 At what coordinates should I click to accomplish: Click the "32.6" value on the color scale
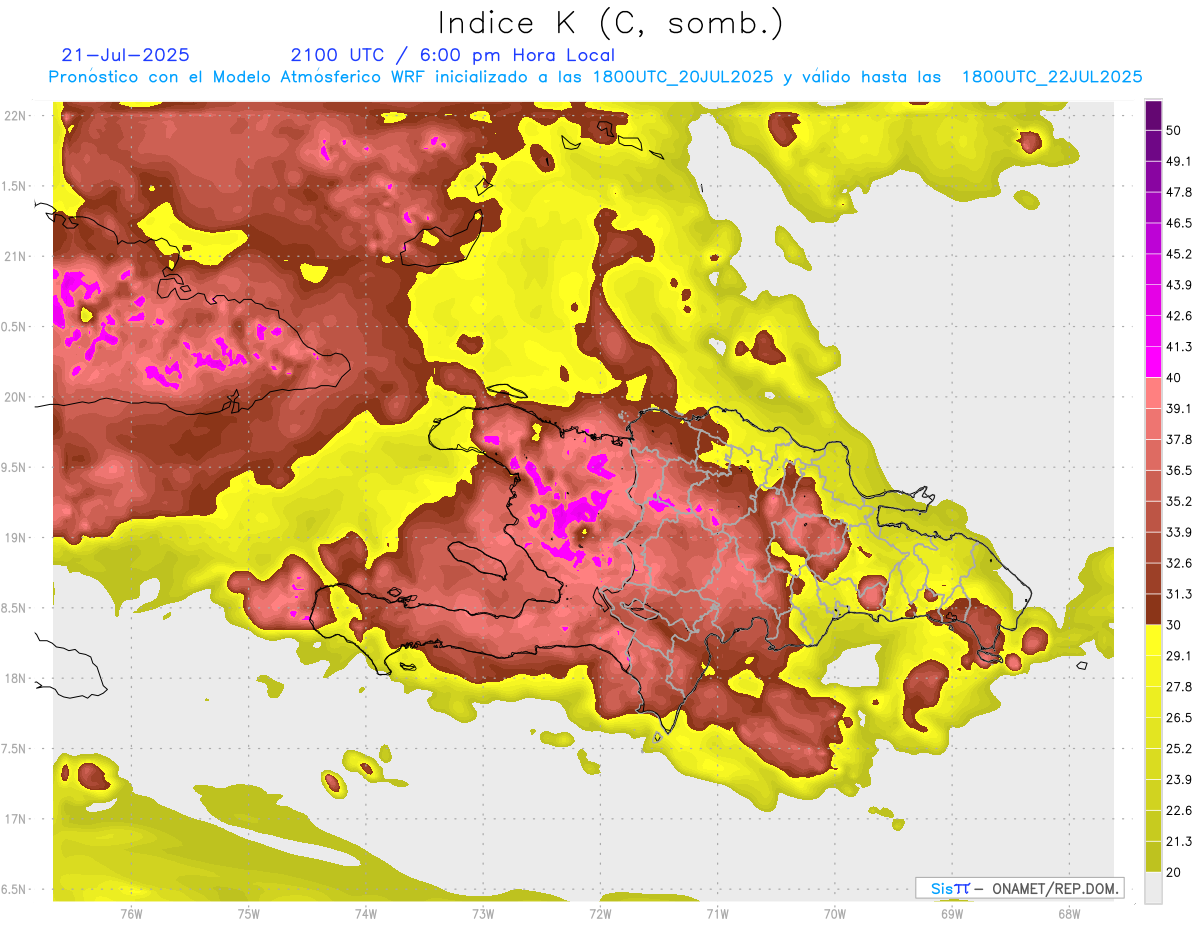[1178, 563]
